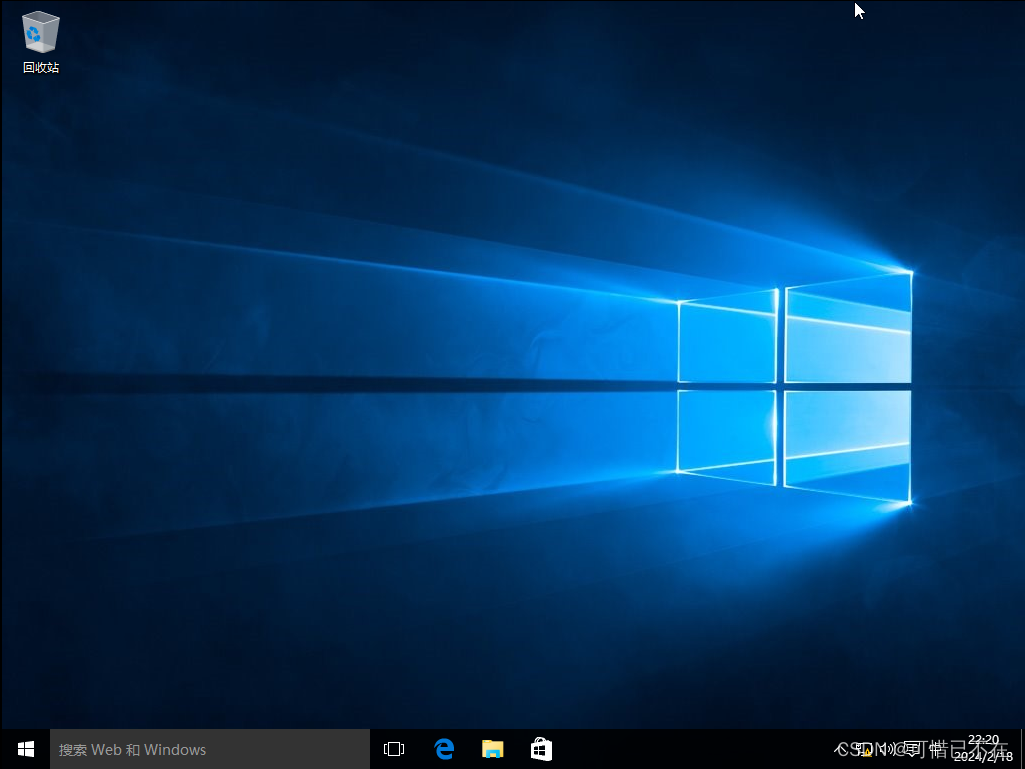
Task: Open the network status tray icon
Action: pos(864,749)
